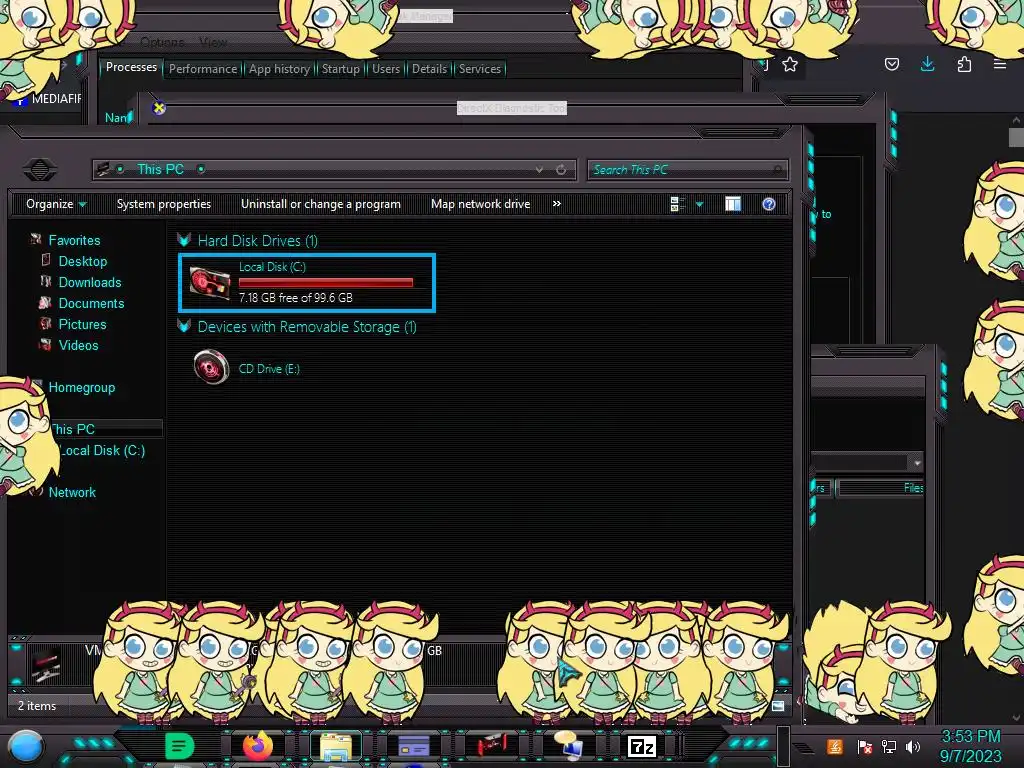Click the DirectX Diagnostic Tool title icon

159,108
